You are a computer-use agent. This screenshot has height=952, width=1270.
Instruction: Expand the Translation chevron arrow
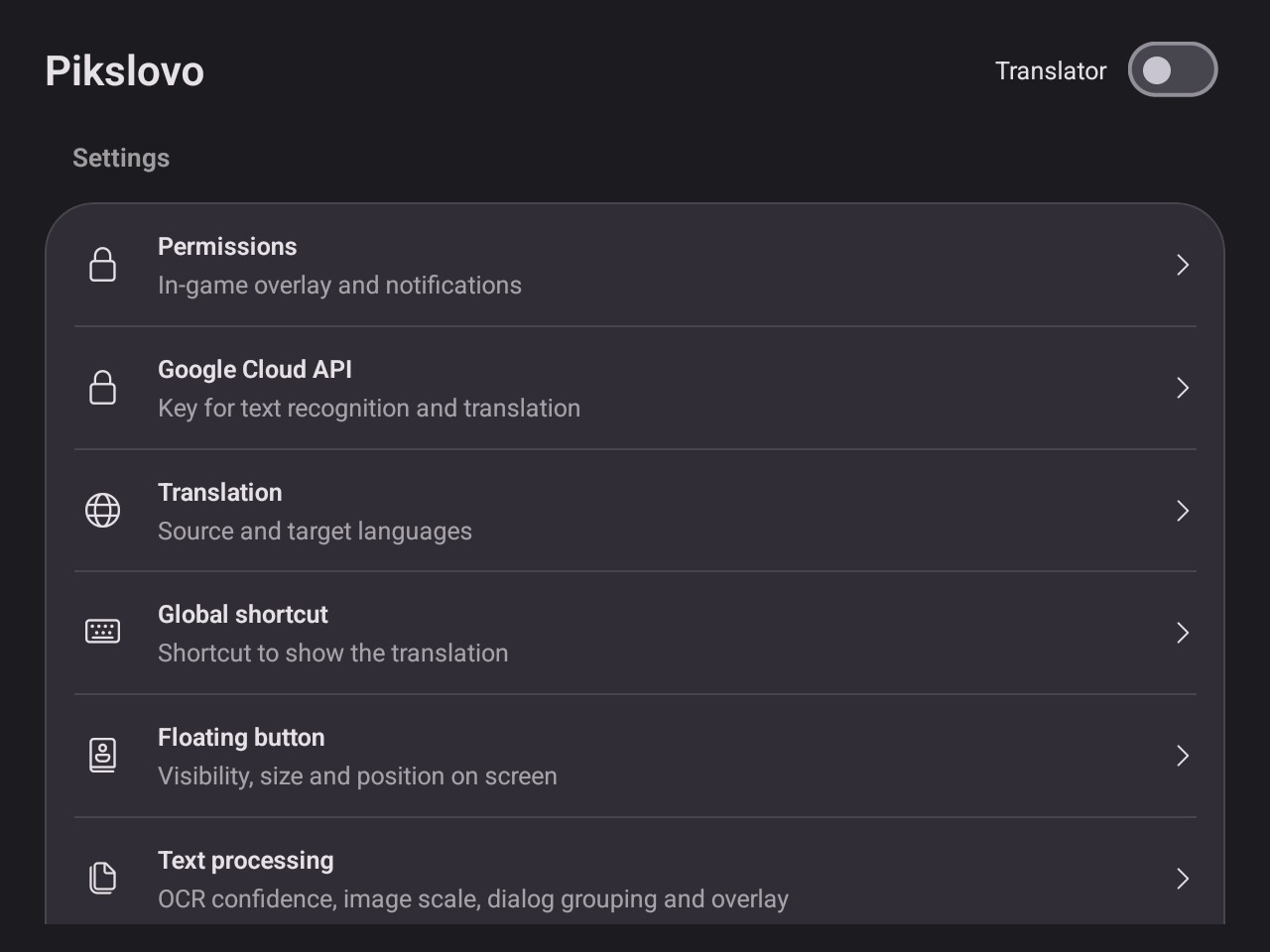point(1183,511)
